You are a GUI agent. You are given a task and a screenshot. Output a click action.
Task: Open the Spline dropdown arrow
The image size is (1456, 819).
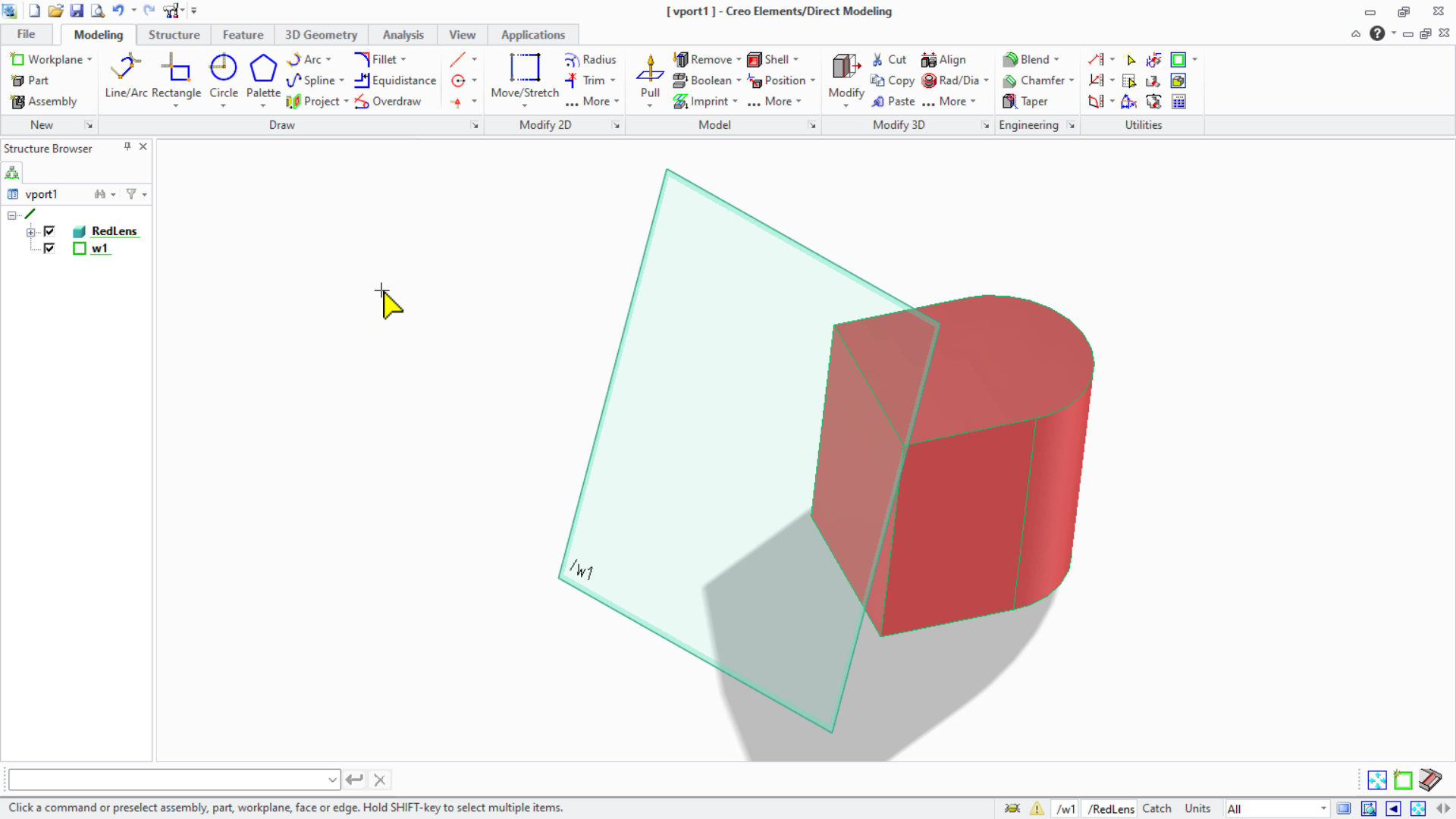coord(341,80)
